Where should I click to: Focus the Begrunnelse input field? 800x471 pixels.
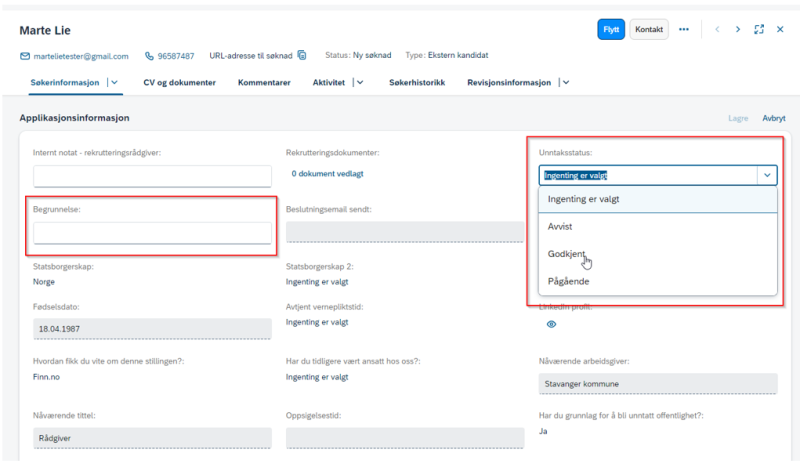(153, 233)
